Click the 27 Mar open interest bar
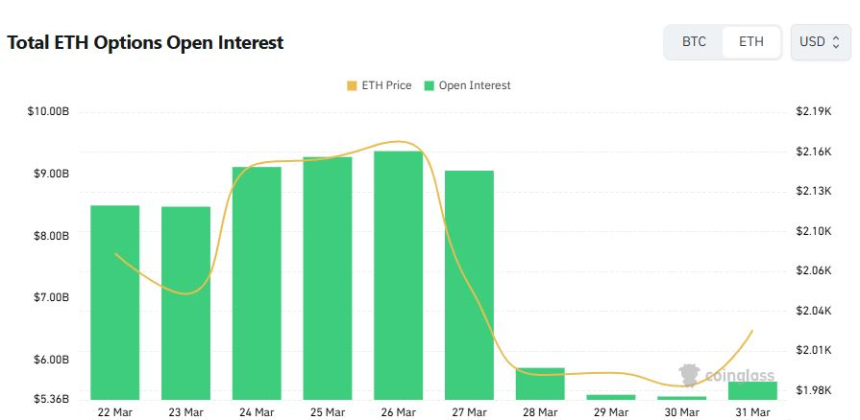Screen dimensions: 860x420 click(469, 285)
